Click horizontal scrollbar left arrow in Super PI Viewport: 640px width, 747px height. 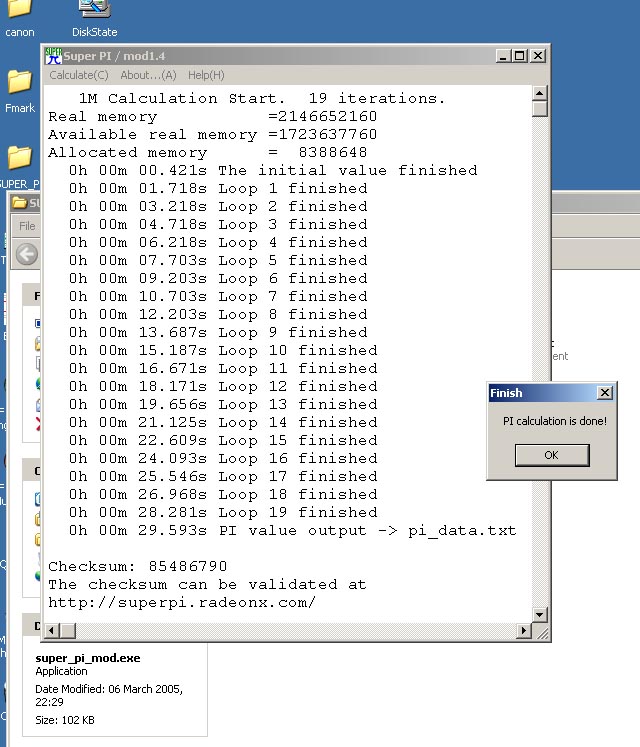[x=51, y=631]
